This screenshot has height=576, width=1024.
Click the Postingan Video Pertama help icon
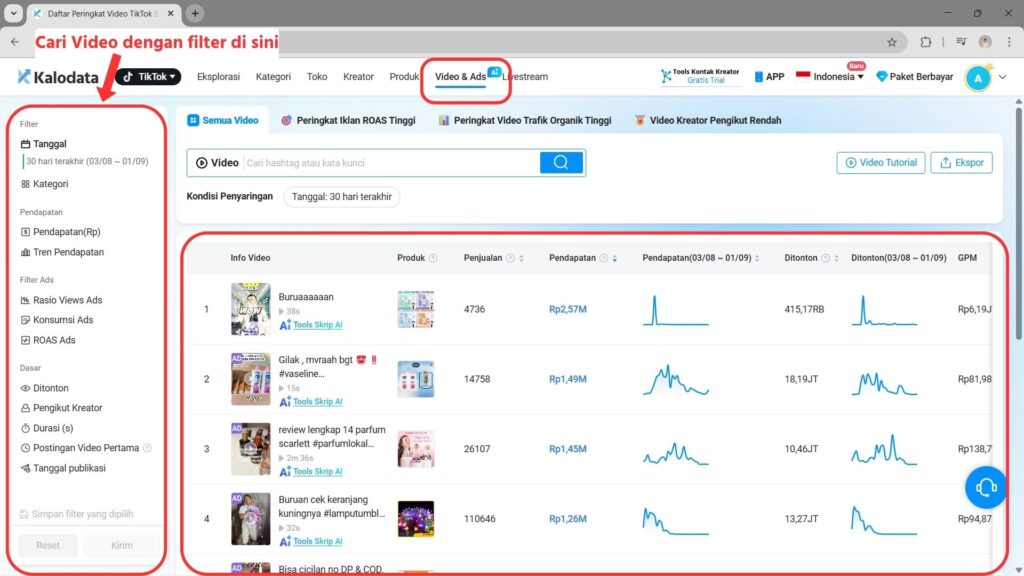(147, 448)
